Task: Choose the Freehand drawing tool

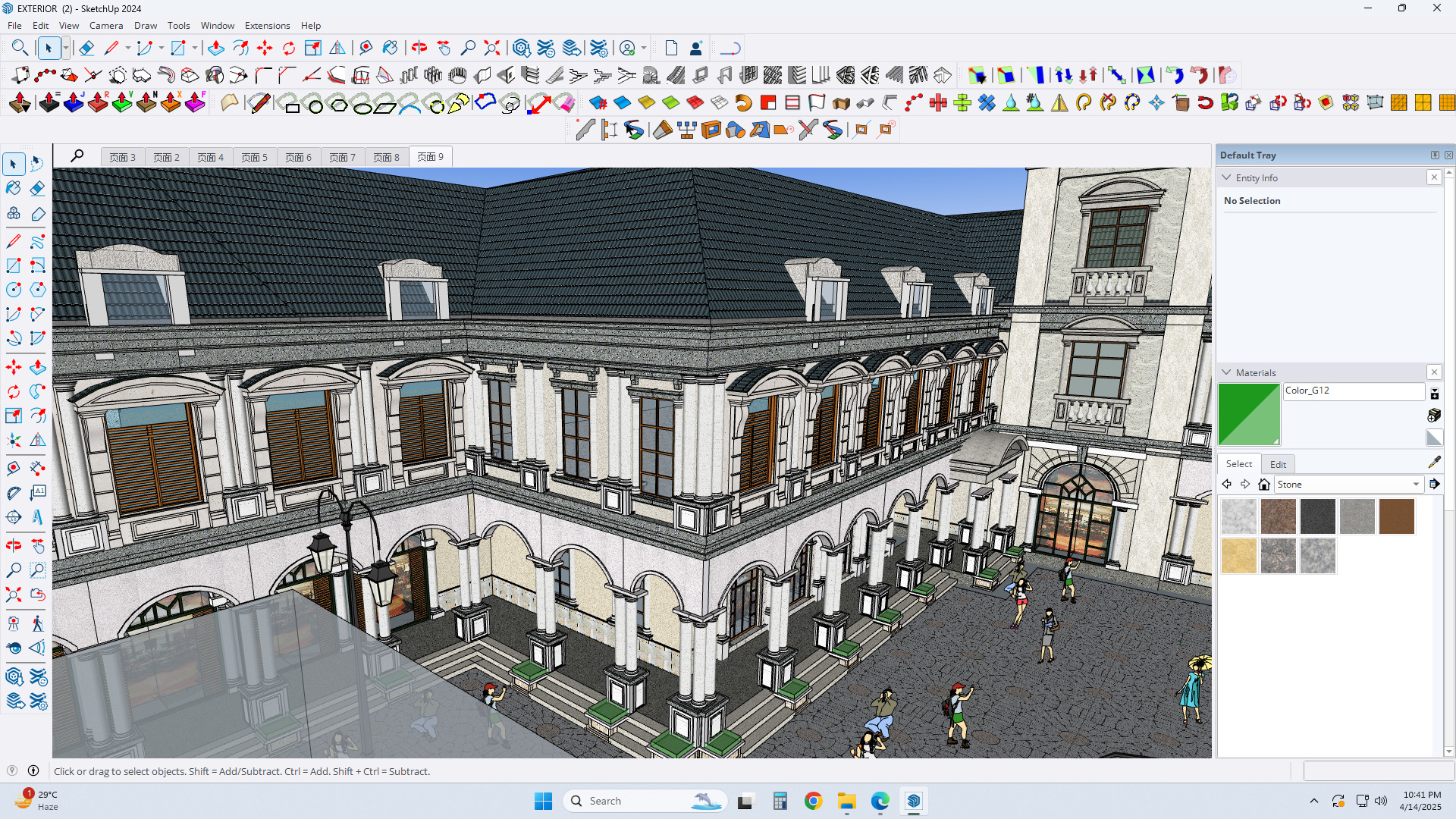Action: (x=37, y=241)
